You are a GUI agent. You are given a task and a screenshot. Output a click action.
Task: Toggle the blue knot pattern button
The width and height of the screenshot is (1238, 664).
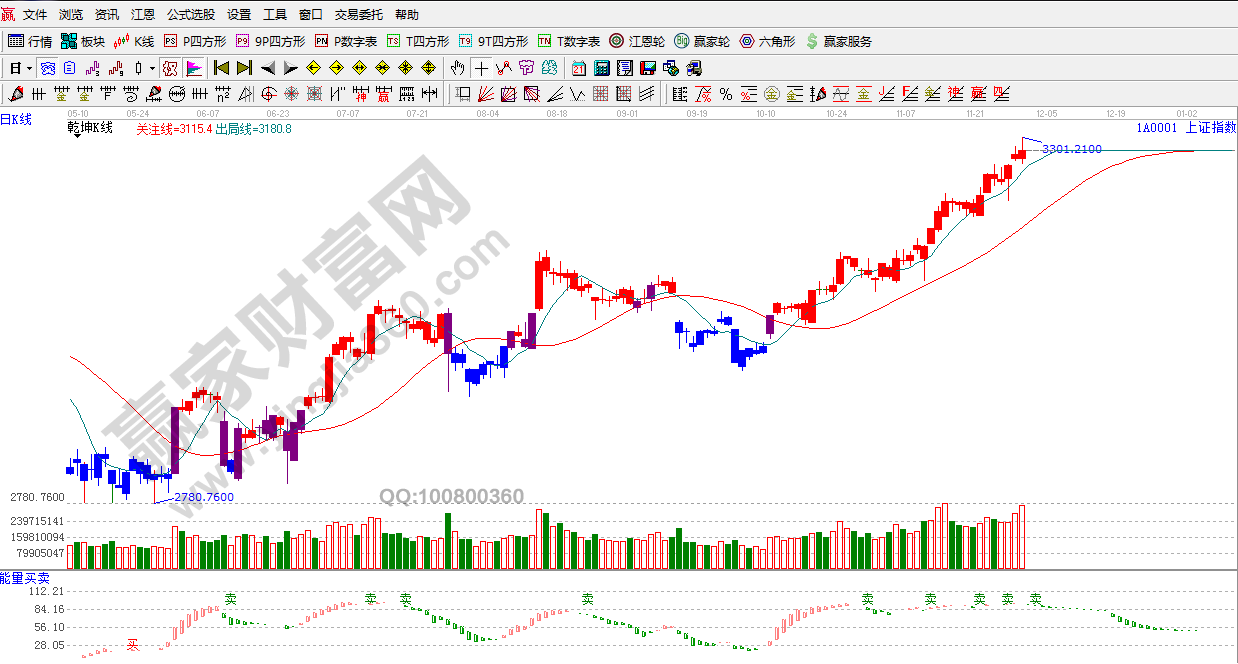47,68
